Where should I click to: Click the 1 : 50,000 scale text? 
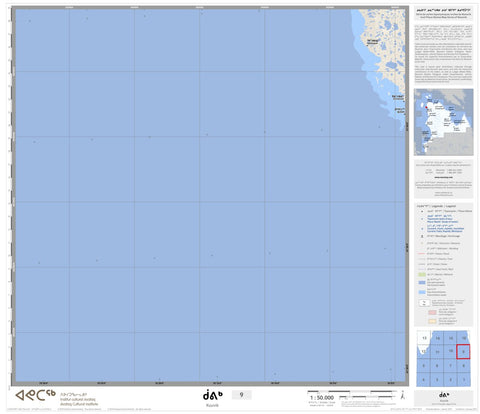pos(322,398)
